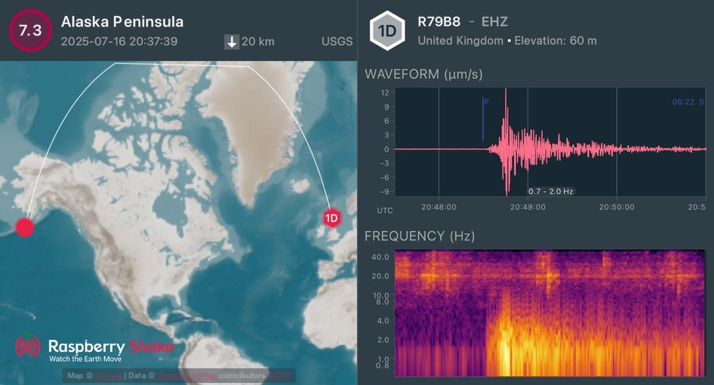Click the UTC axis label

(x=385, y=210)
